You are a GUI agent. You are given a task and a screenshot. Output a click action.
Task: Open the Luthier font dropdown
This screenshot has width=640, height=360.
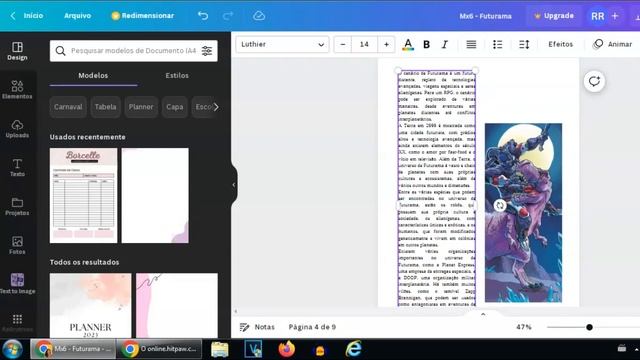(282, 44)
